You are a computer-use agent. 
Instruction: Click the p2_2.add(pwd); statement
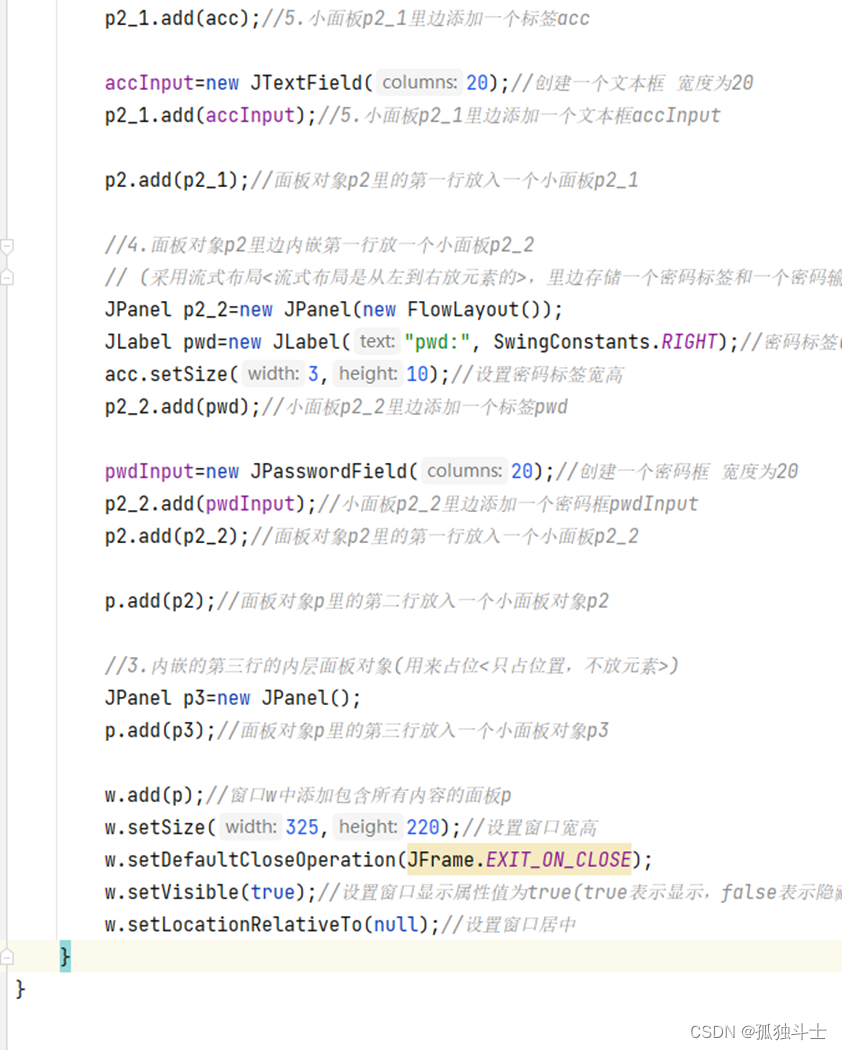click(182, 406)
